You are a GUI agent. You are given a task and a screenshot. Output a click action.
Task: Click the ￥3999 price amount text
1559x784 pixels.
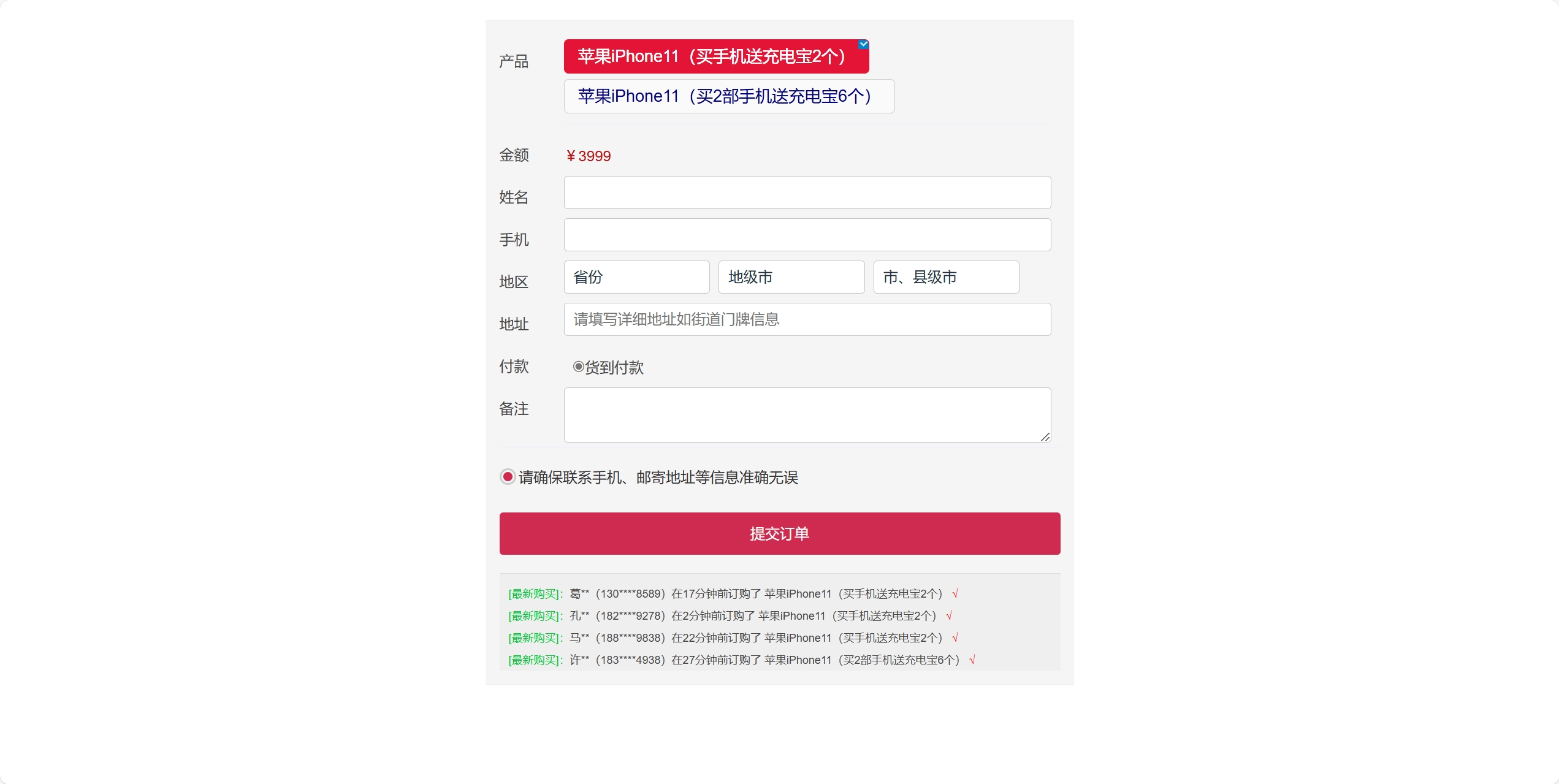pos(588,156)
